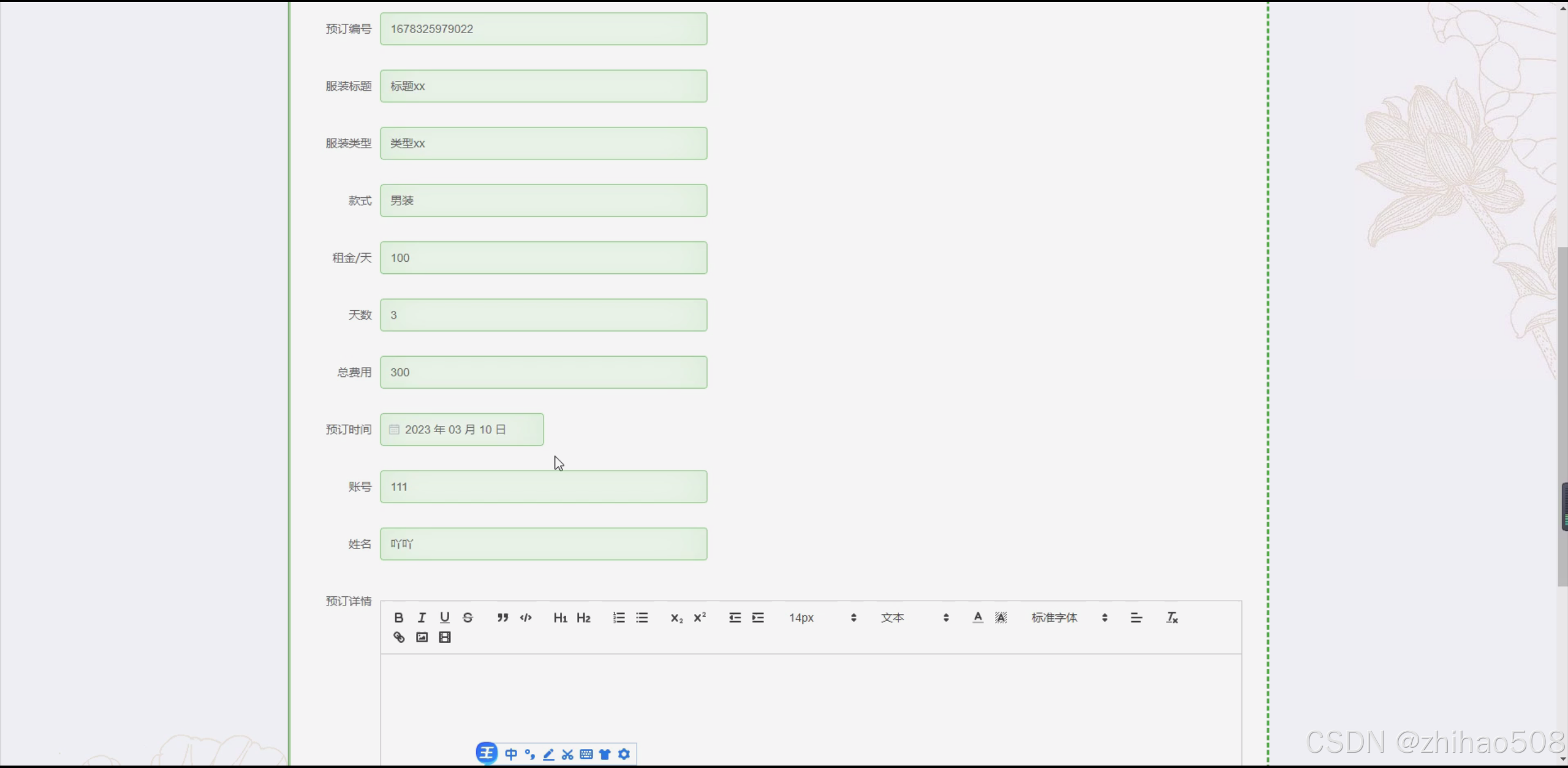The width and height of the screenshot is (1568, 768).
Task: Insert code block icon
Action: 526,618
